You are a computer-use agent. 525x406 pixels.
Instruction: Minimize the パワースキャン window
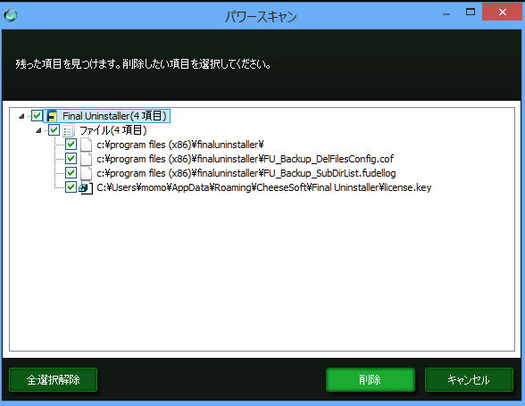446,13
